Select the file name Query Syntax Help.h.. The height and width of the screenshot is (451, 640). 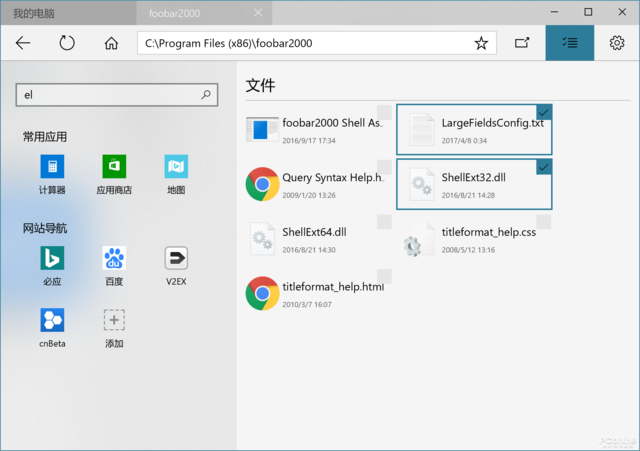click(333, 178)
